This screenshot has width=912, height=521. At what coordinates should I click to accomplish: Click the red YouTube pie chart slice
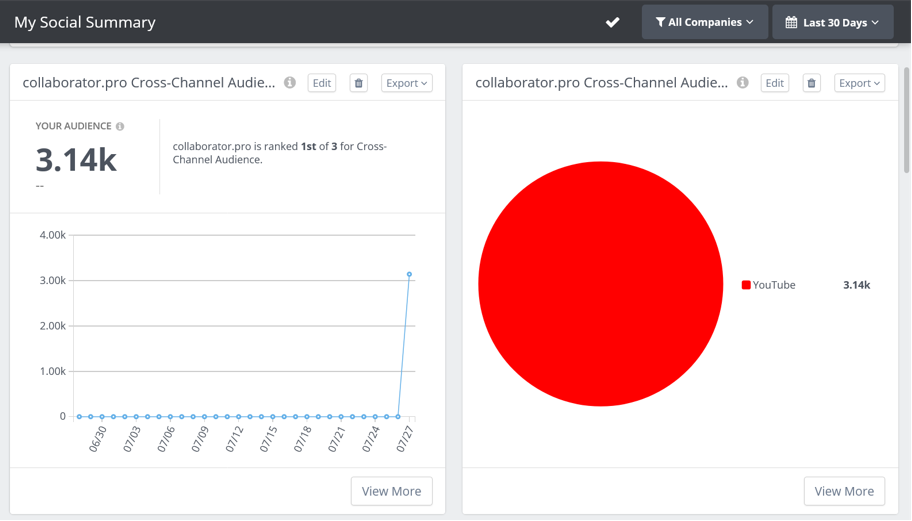tap(600, 284)
